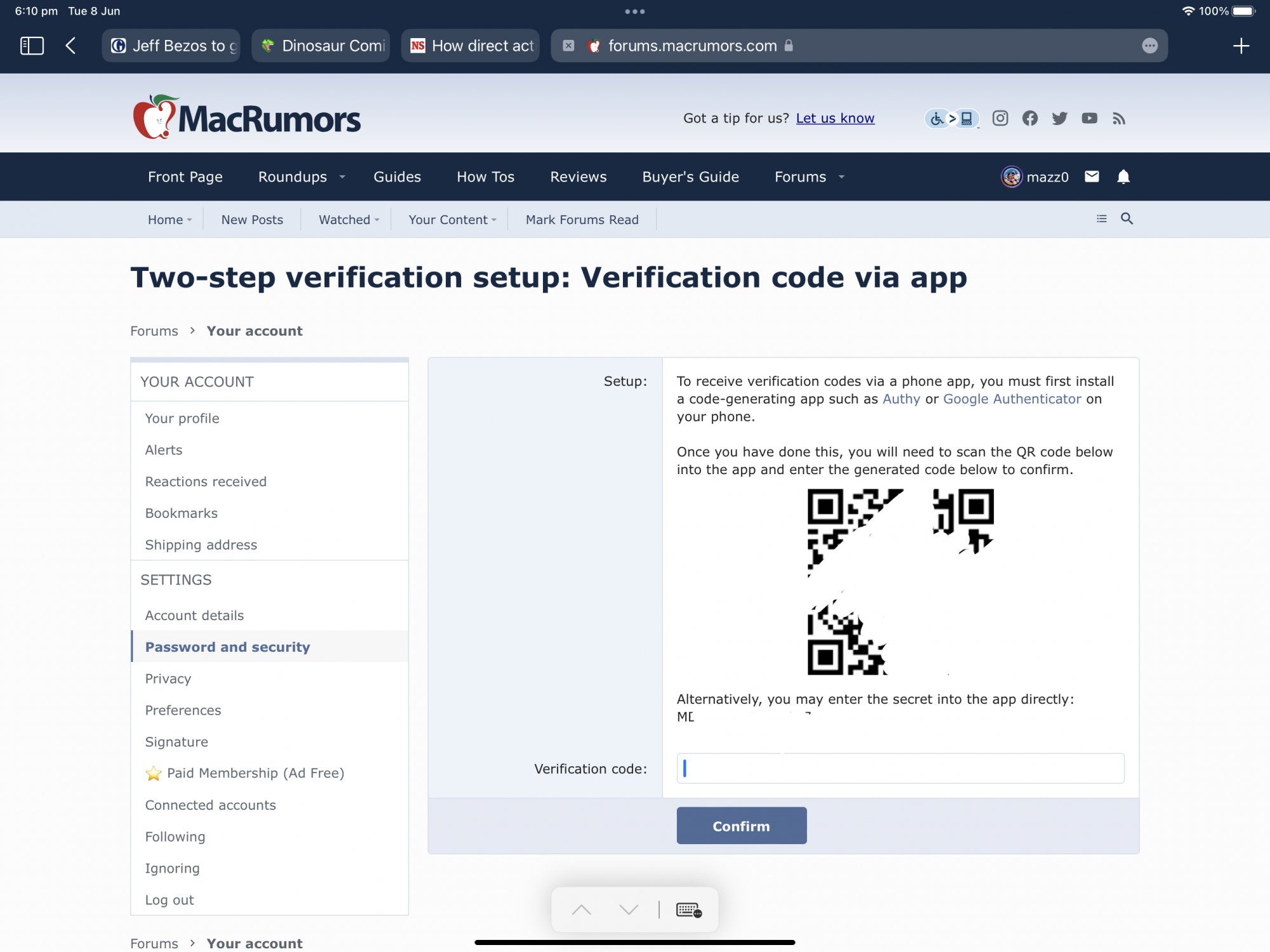The width and height of the screenshot is (1270, 952).
Task: Open Safari new tab plus button
Action: click(1240, 46)
